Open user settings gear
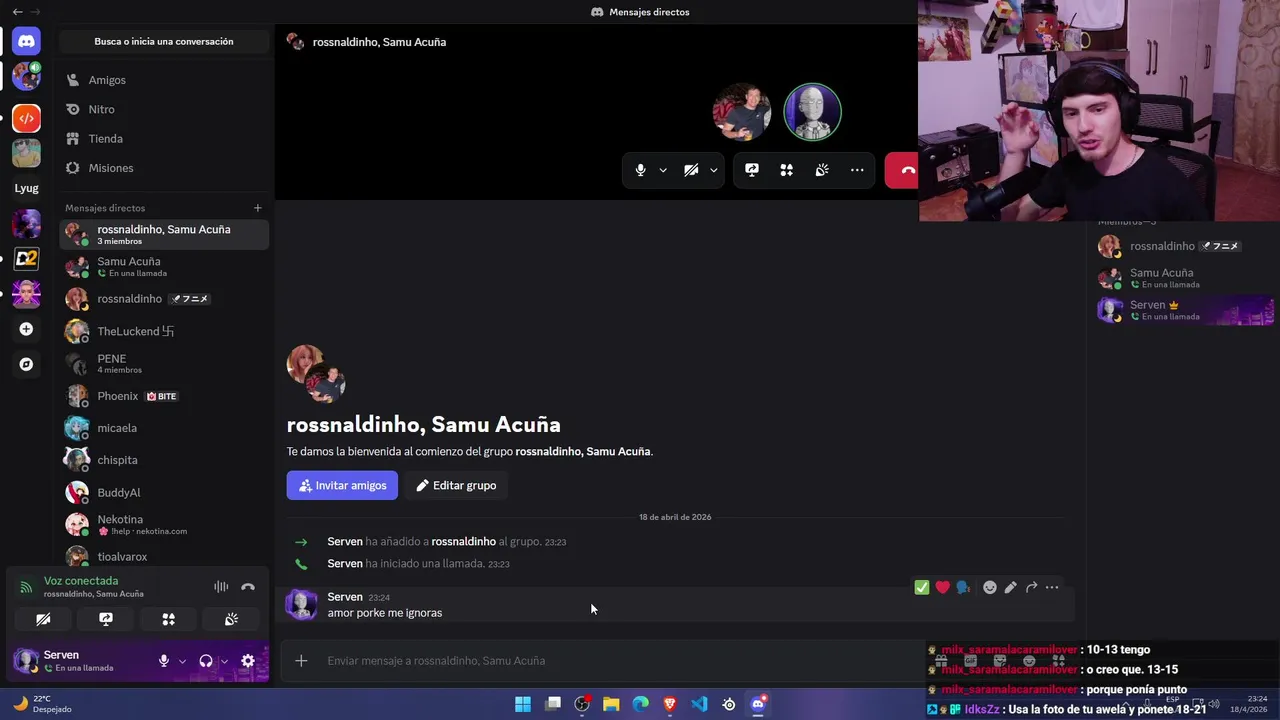The image size is (1280, 720). point(248,661)
